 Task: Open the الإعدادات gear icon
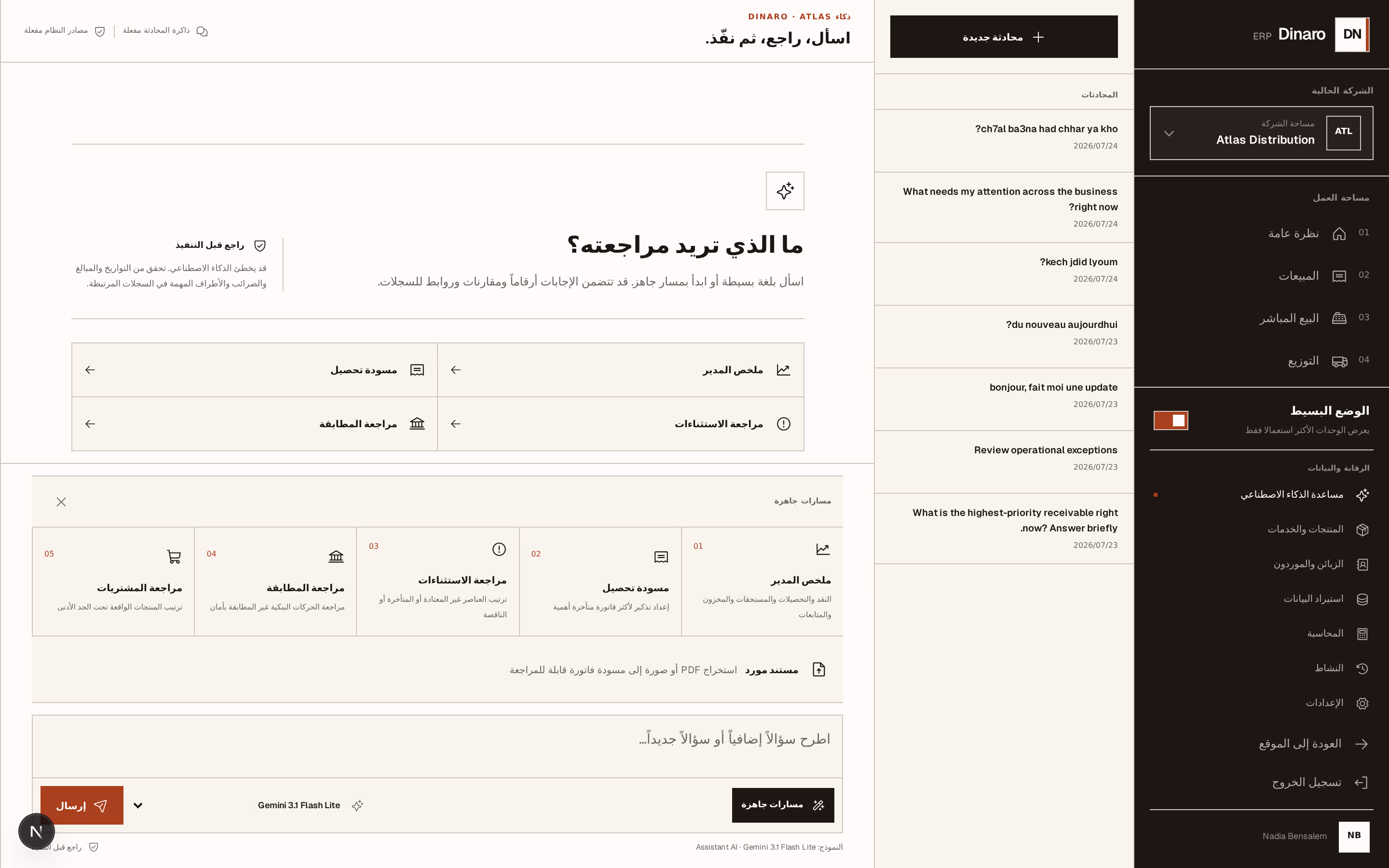[1362, 703]
